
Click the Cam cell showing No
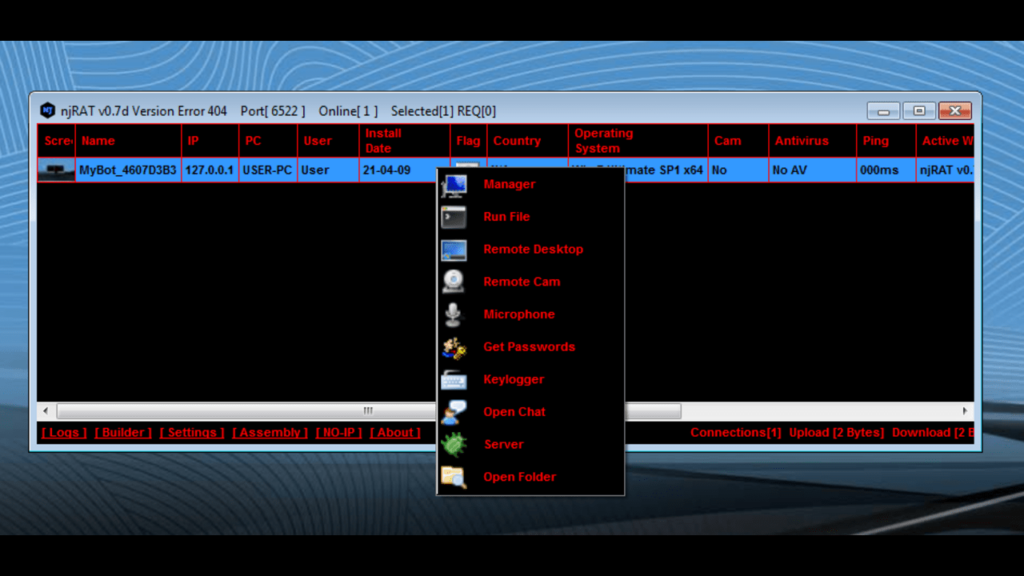pos(739,170)
